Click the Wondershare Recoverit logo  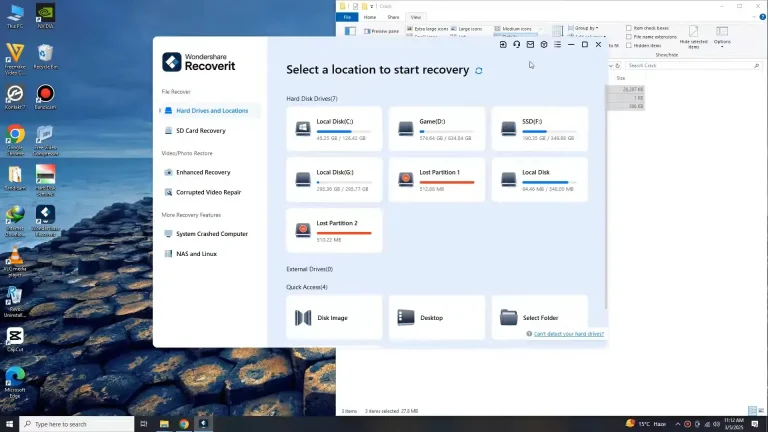[199, 62]
